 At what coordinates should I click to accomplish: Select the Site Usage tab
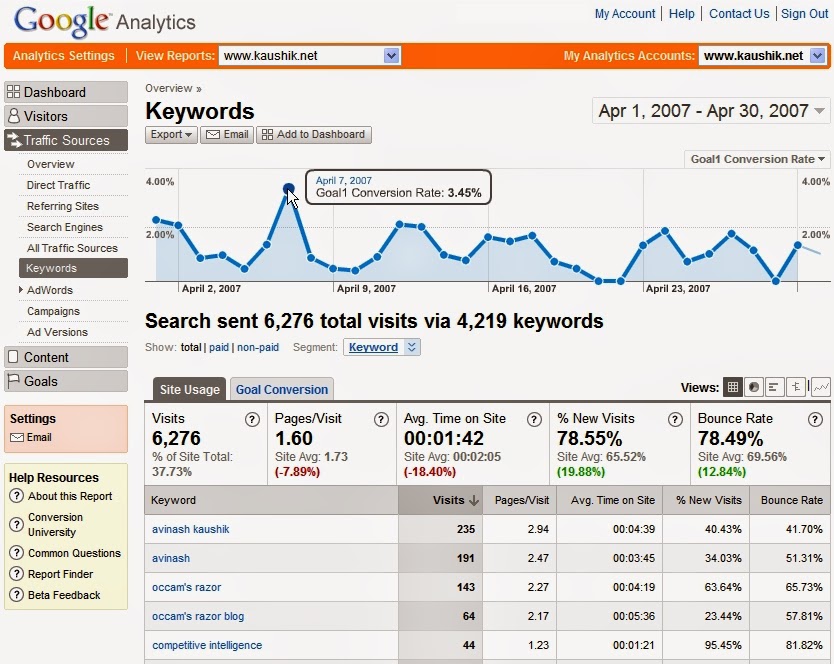189,389
